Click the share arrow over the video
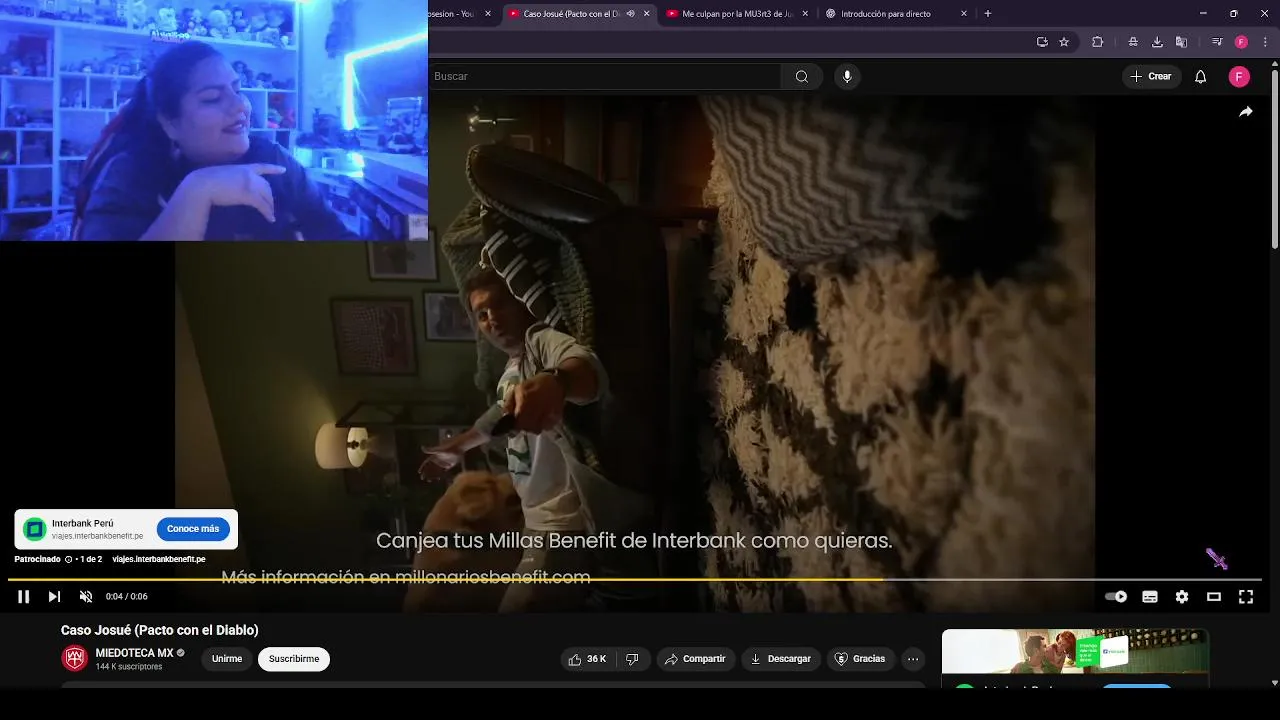This screenshot has width=1280, height=720. pyautogui.click(x=1246, y=112)
